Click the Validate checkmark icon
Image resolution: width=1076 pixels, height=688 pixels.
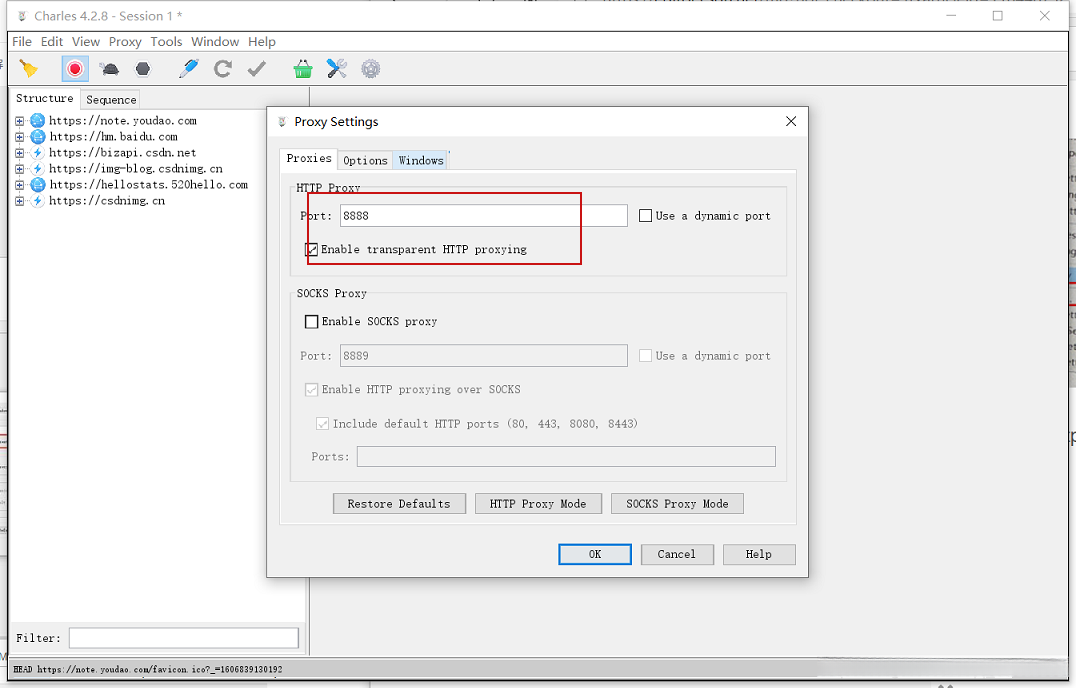click(x=257, y=69)
